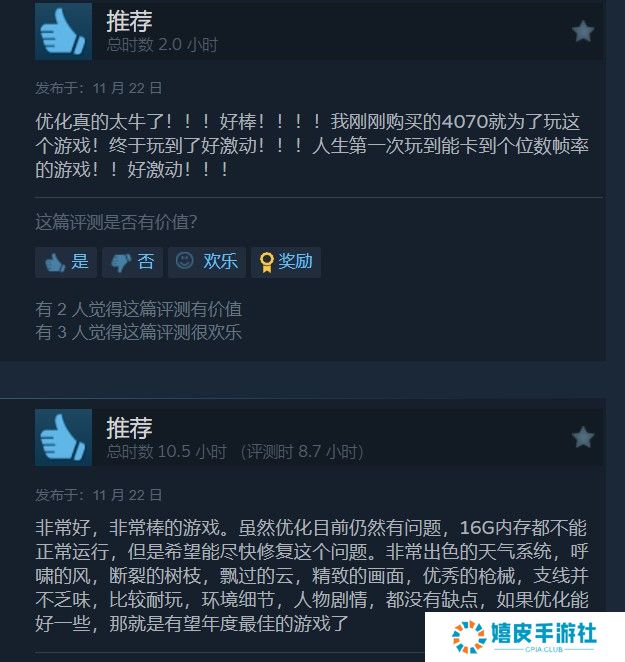Click the 嬉皮手游社 logo watermark
625x662 pixels.
(524, 637)
